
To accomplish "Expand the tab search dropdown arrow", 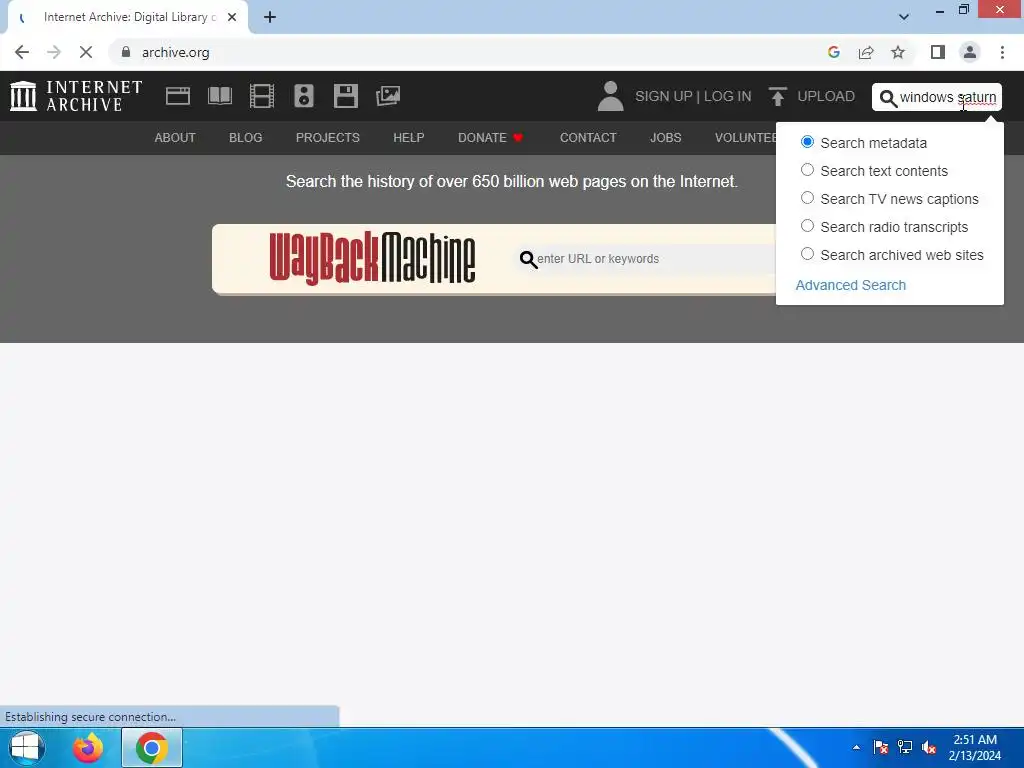I will pyautogui.click(x=904, y=17).
